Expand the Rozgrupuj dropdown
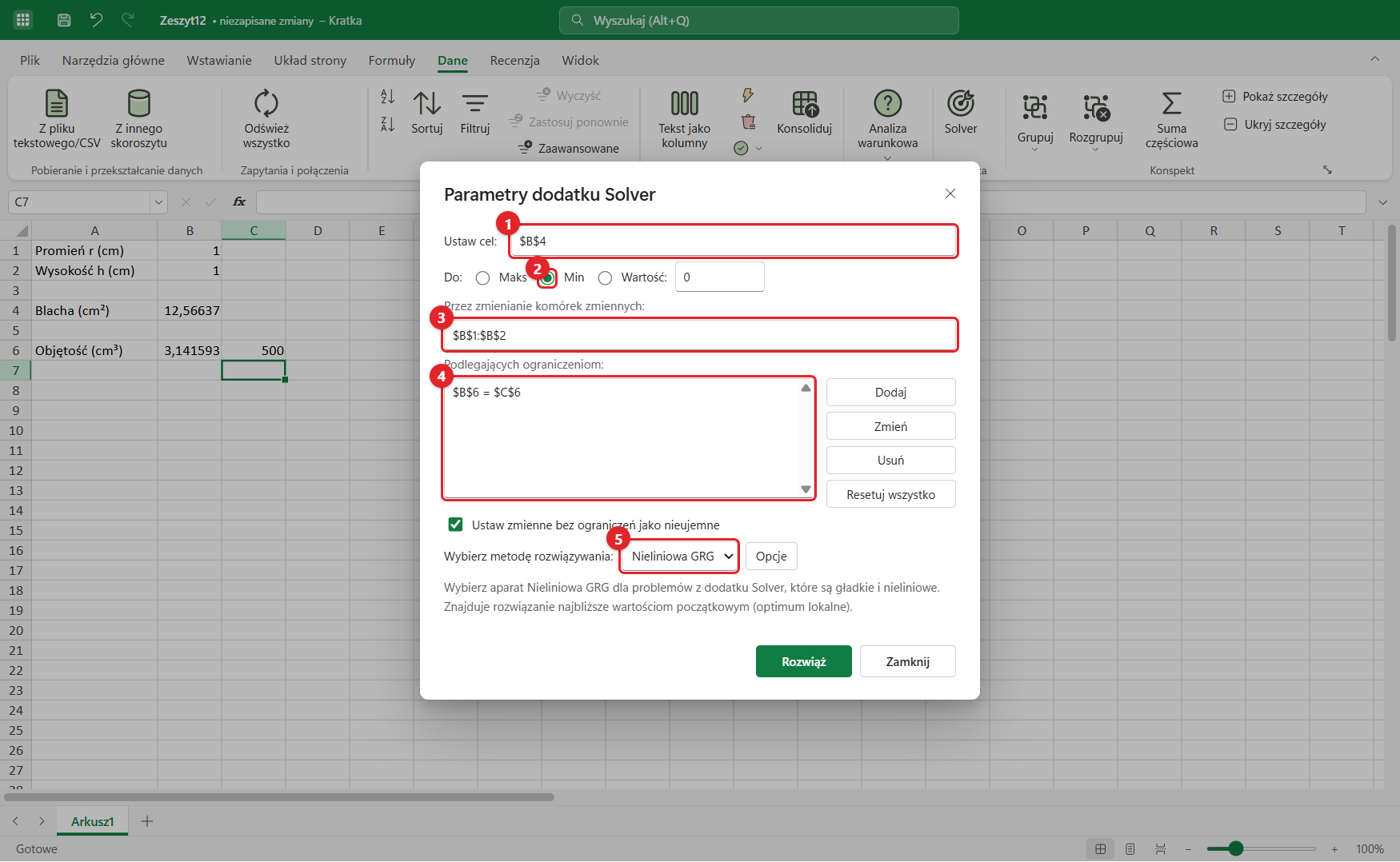The image size is (1400, 862). click(1096, 150)
